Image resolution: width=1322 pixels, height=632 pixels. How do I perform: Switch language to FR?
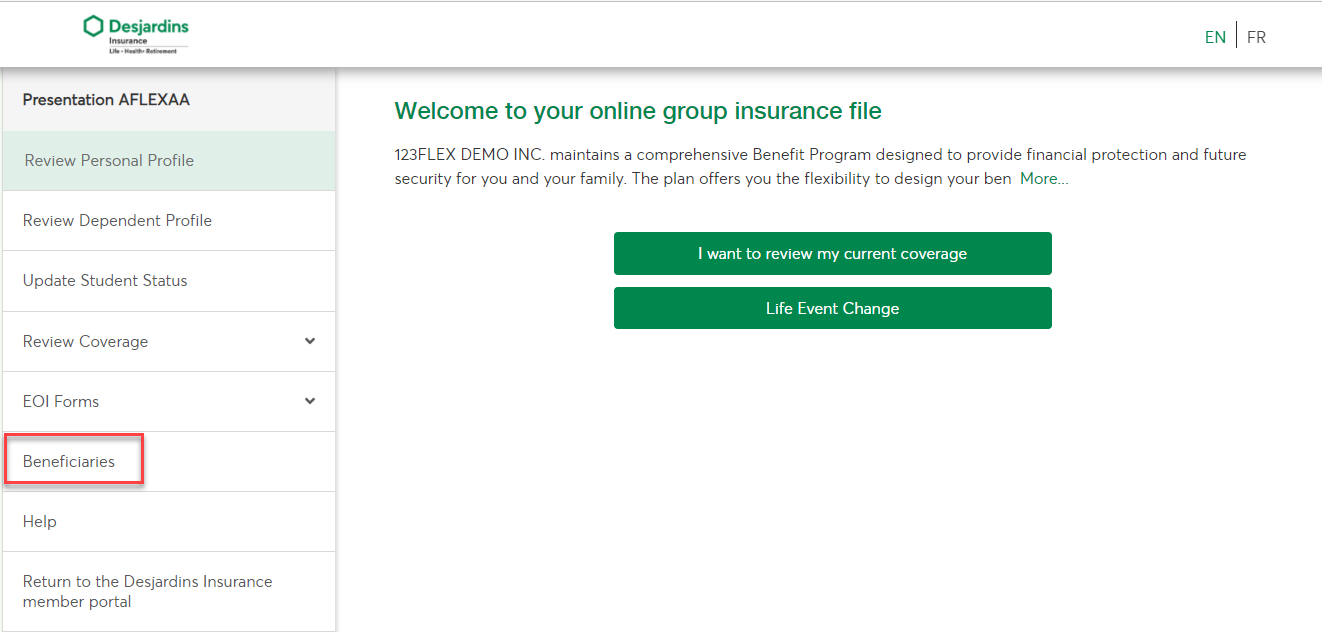1256,37
